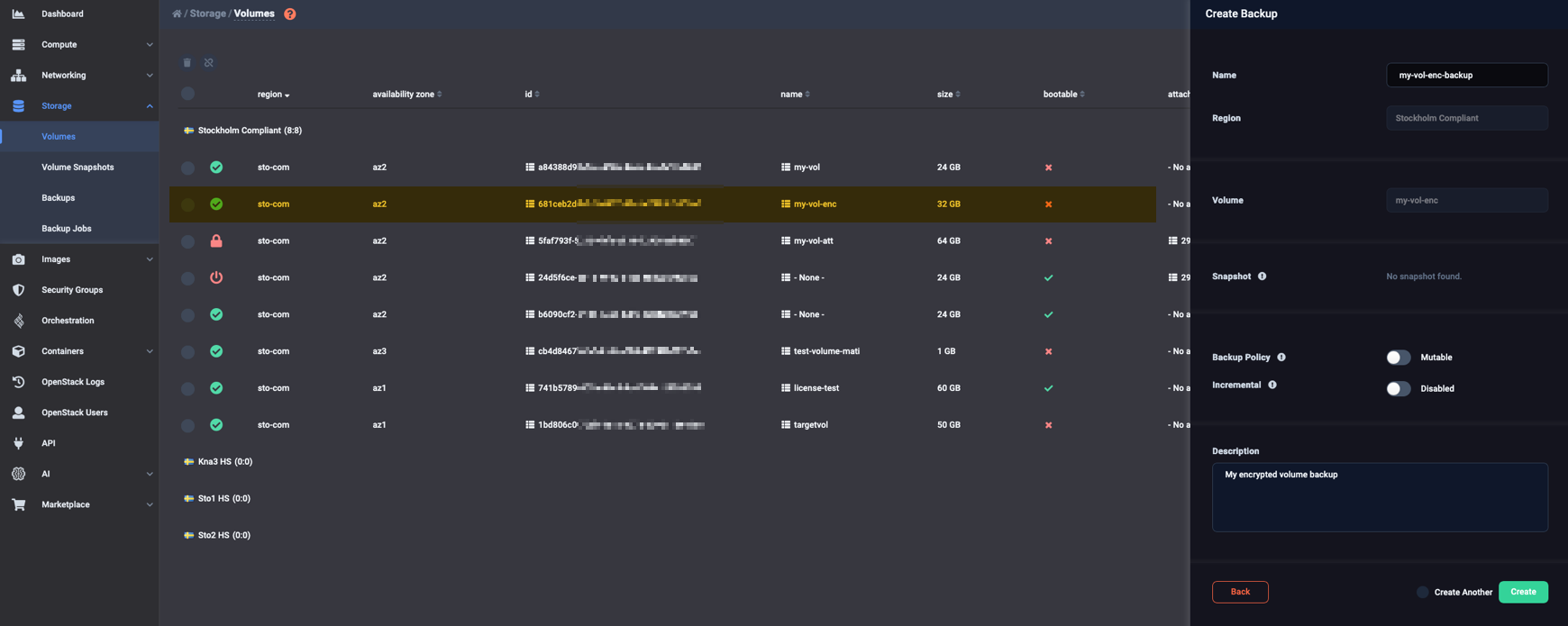Click the Back button
Screen dimensions: 1568x626
1240,592
